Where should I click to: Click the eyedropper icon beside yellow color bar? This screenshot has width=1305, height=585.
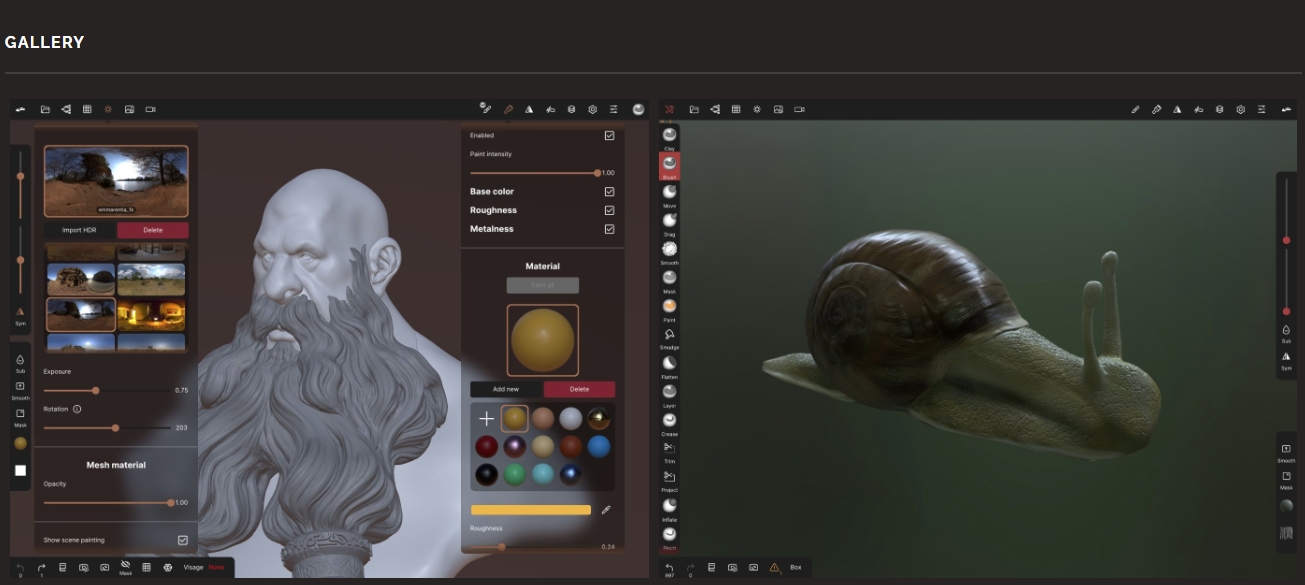pos(606,510)
